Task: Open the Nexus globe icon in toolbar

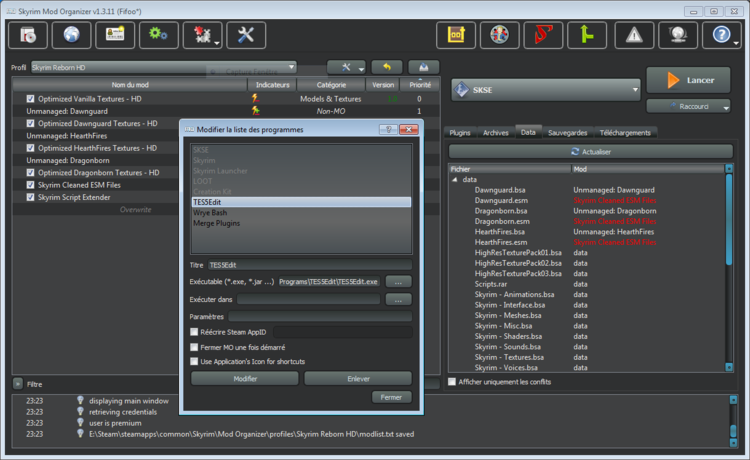Action: [x=71, y=35]
